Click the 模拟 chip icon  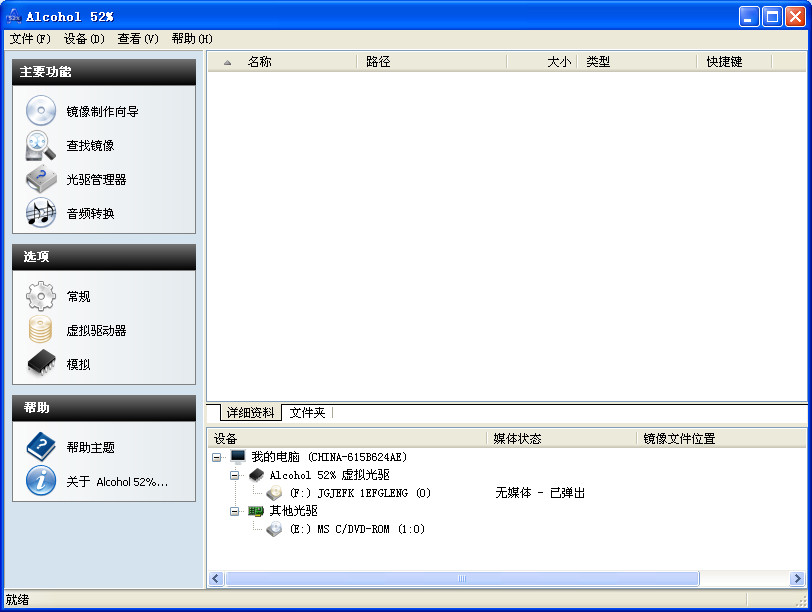coord(41,362)
